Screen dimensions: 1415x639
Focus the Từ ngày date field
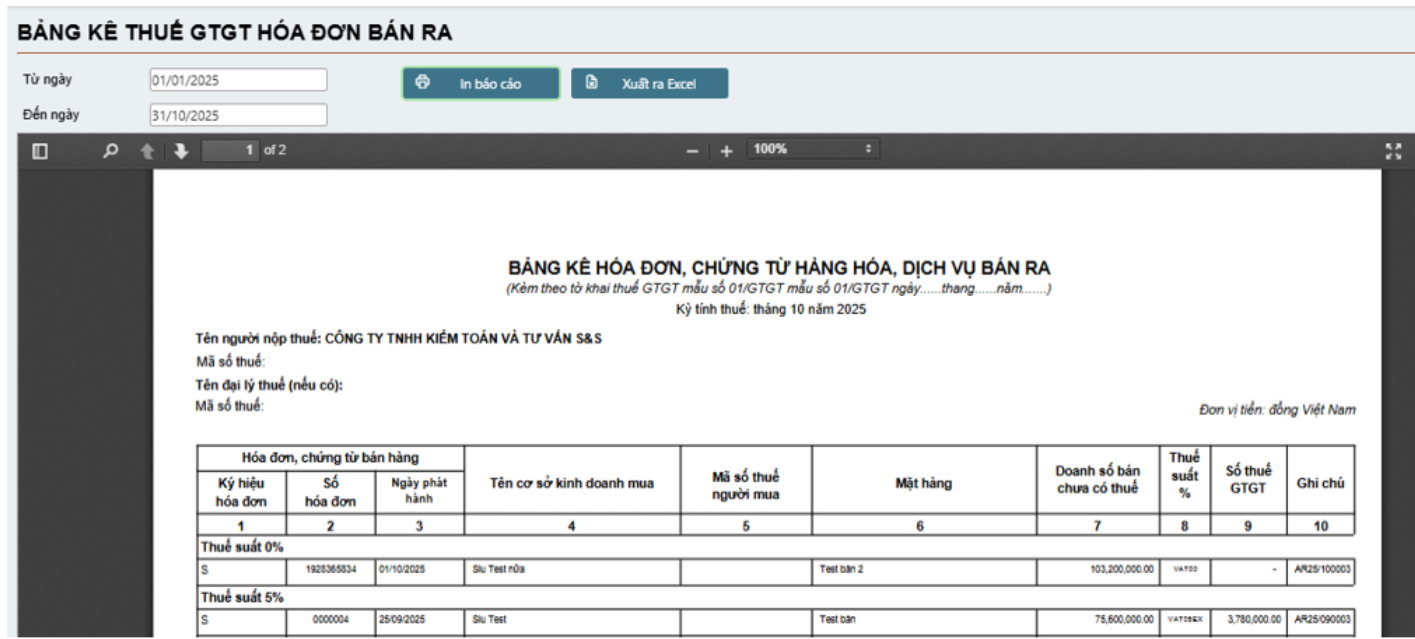pyautogui.click(x=238, y=80)
